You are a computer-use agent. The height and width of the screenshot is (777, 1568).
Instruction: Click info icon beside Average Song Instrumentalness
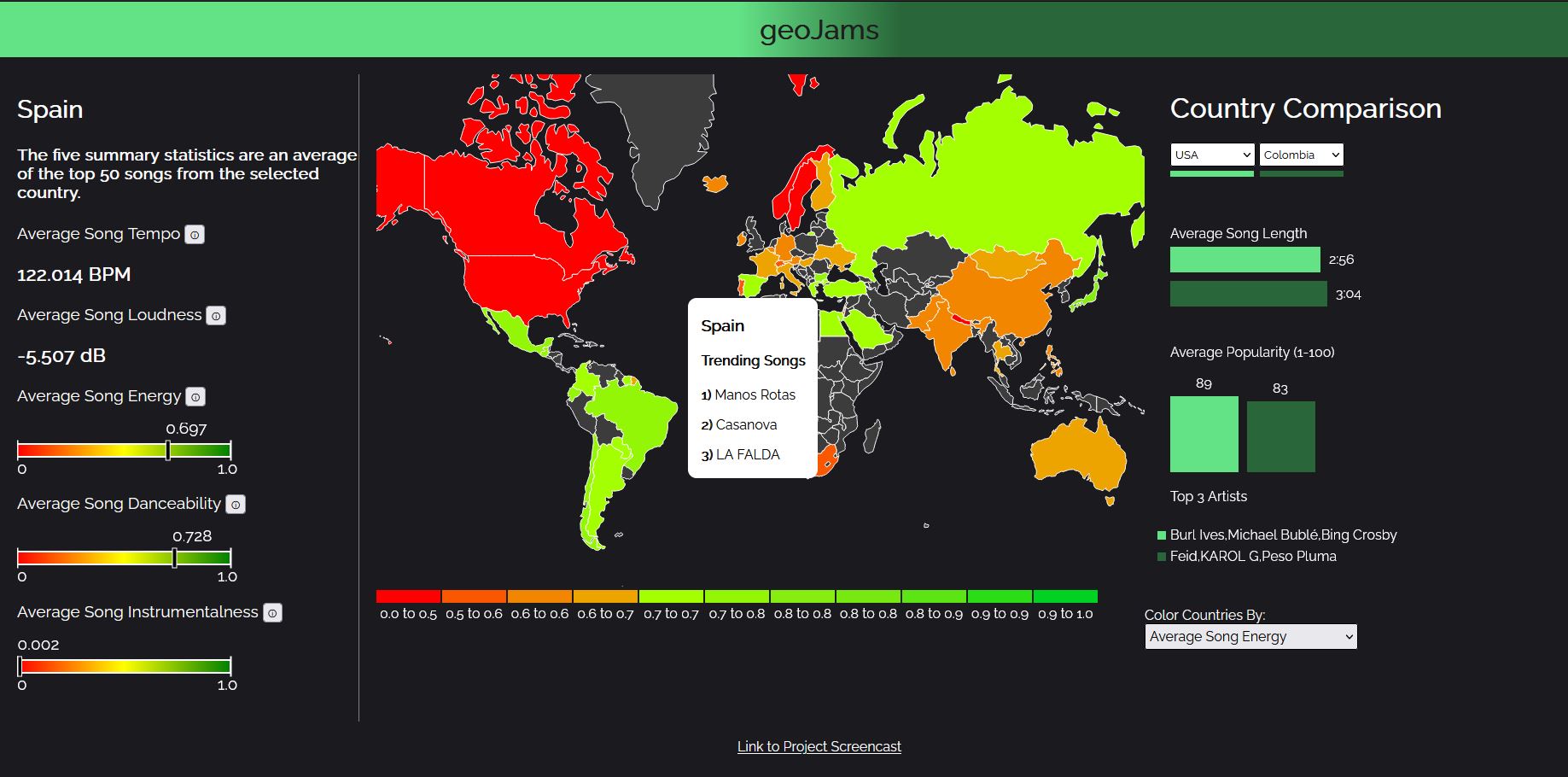272,613
